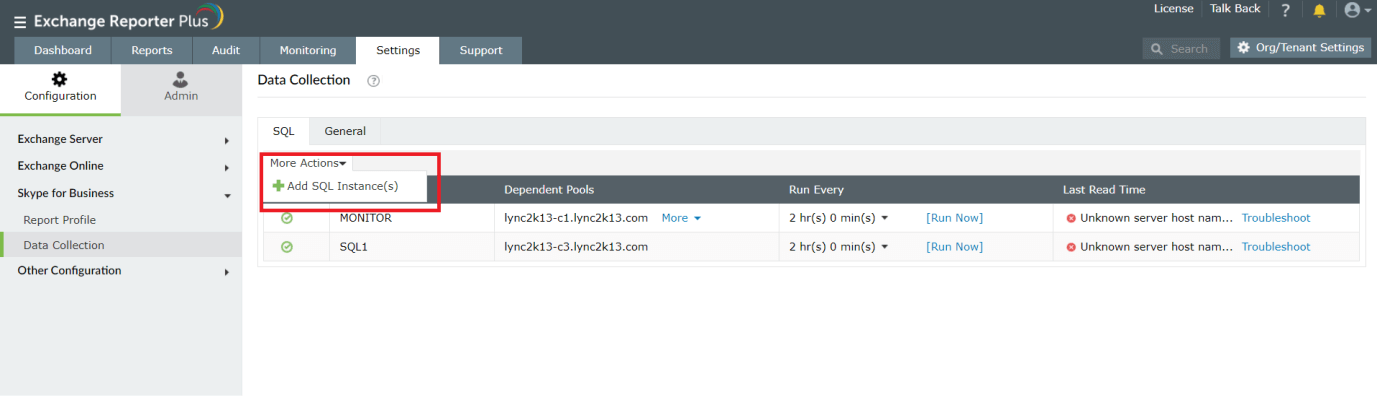Open the Support tab
Viewport: 1377px width, 400px height.
tap(481, 50)
